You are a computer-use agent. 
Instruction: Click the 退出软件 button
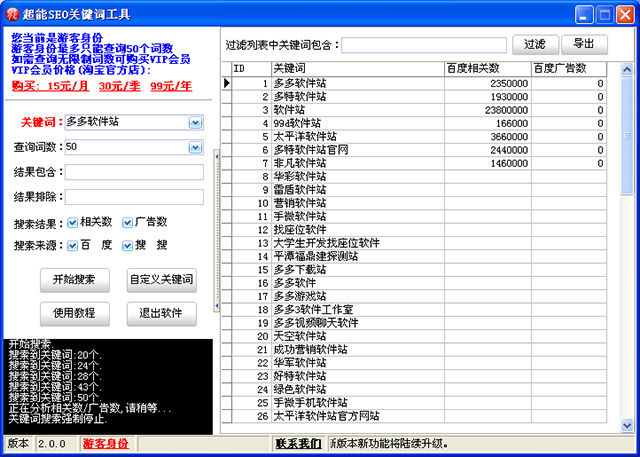click(162, 313)
